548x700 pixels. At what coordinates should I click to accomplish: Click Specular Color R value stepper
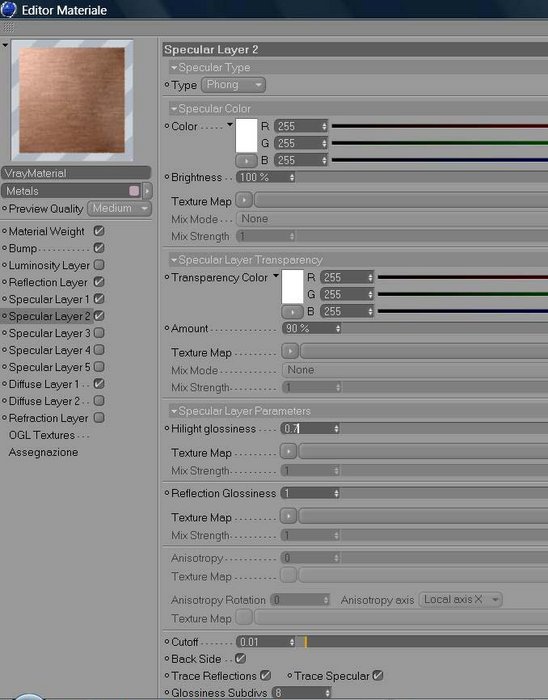coord(324,126)
